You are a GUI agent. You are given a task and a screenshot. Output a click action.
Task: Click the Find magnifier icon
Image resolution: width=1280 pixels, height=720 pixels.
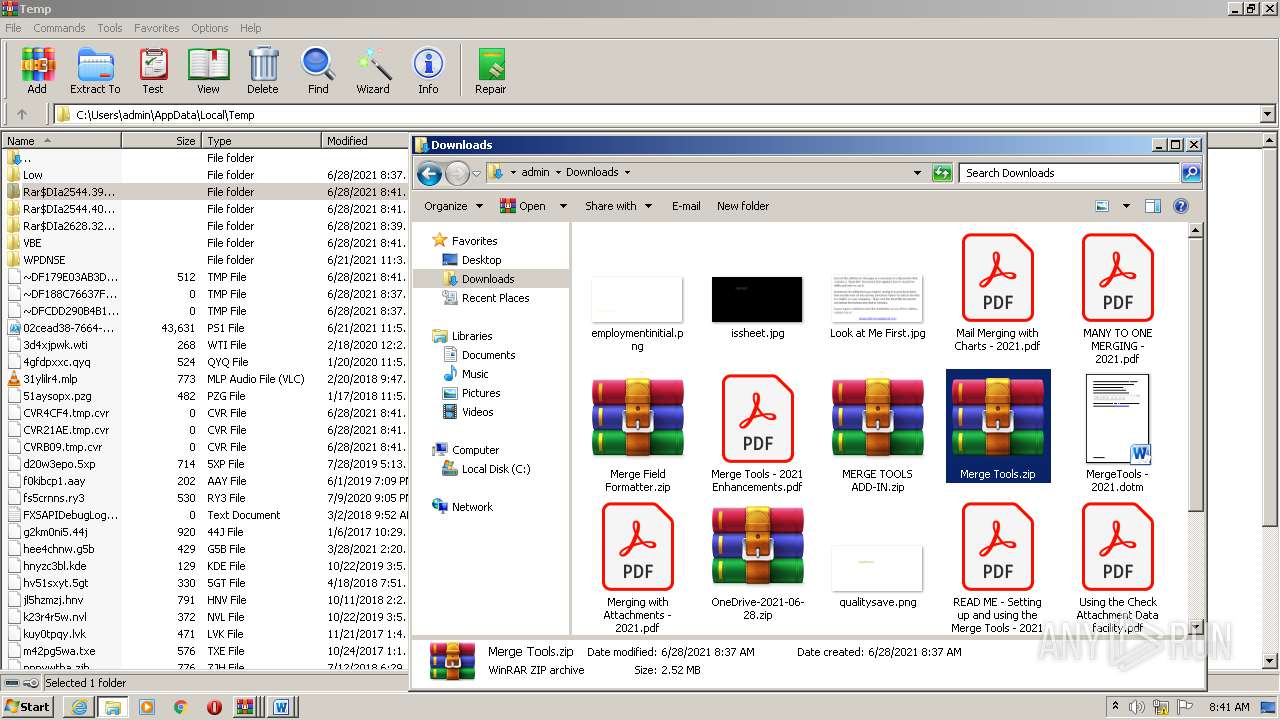(318, 70)
